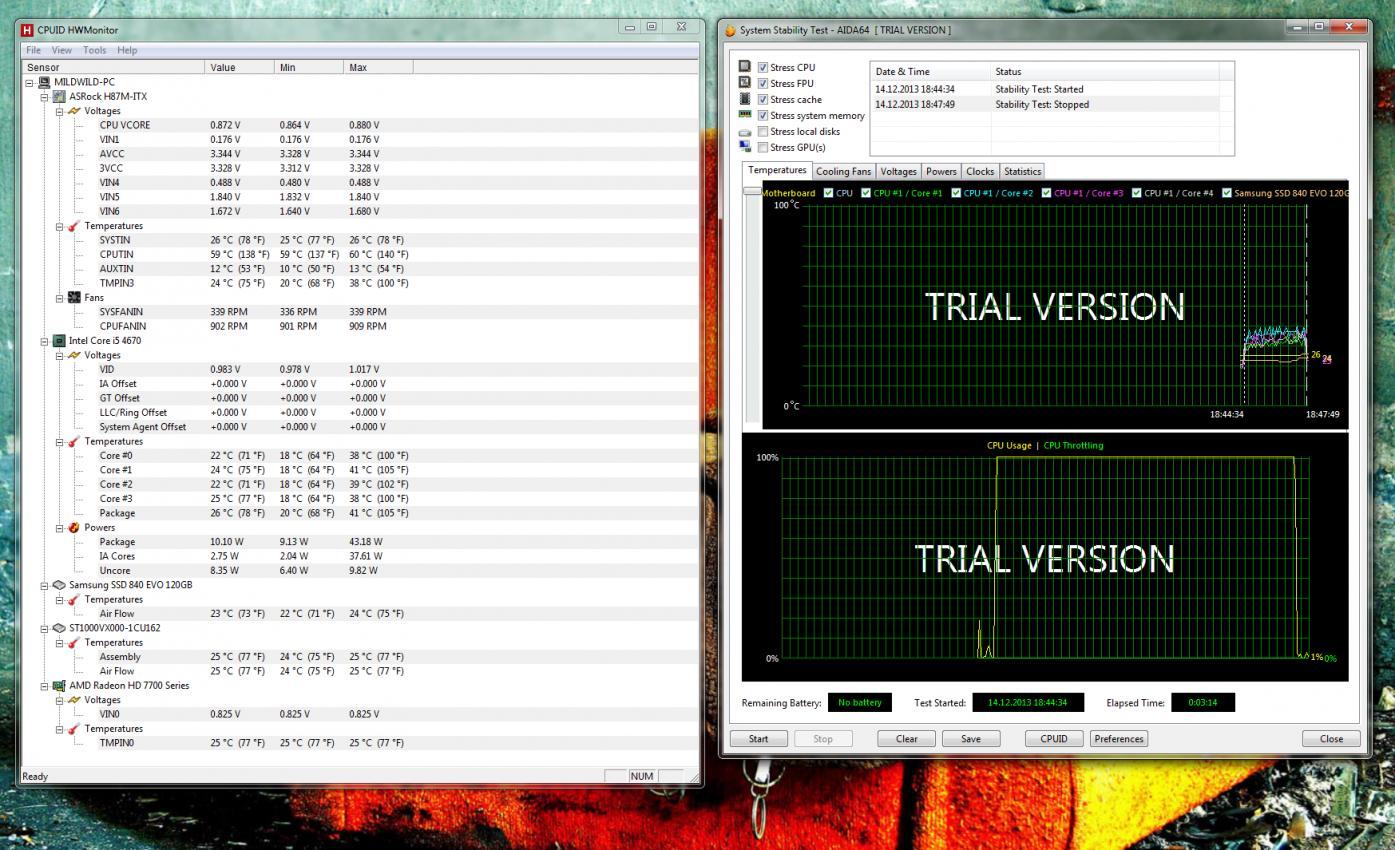1395x850 pixels.
Task: Collapse Voltages under ASRock H87M-ITX
Action: pyautogui.click(x=59, y=111)
